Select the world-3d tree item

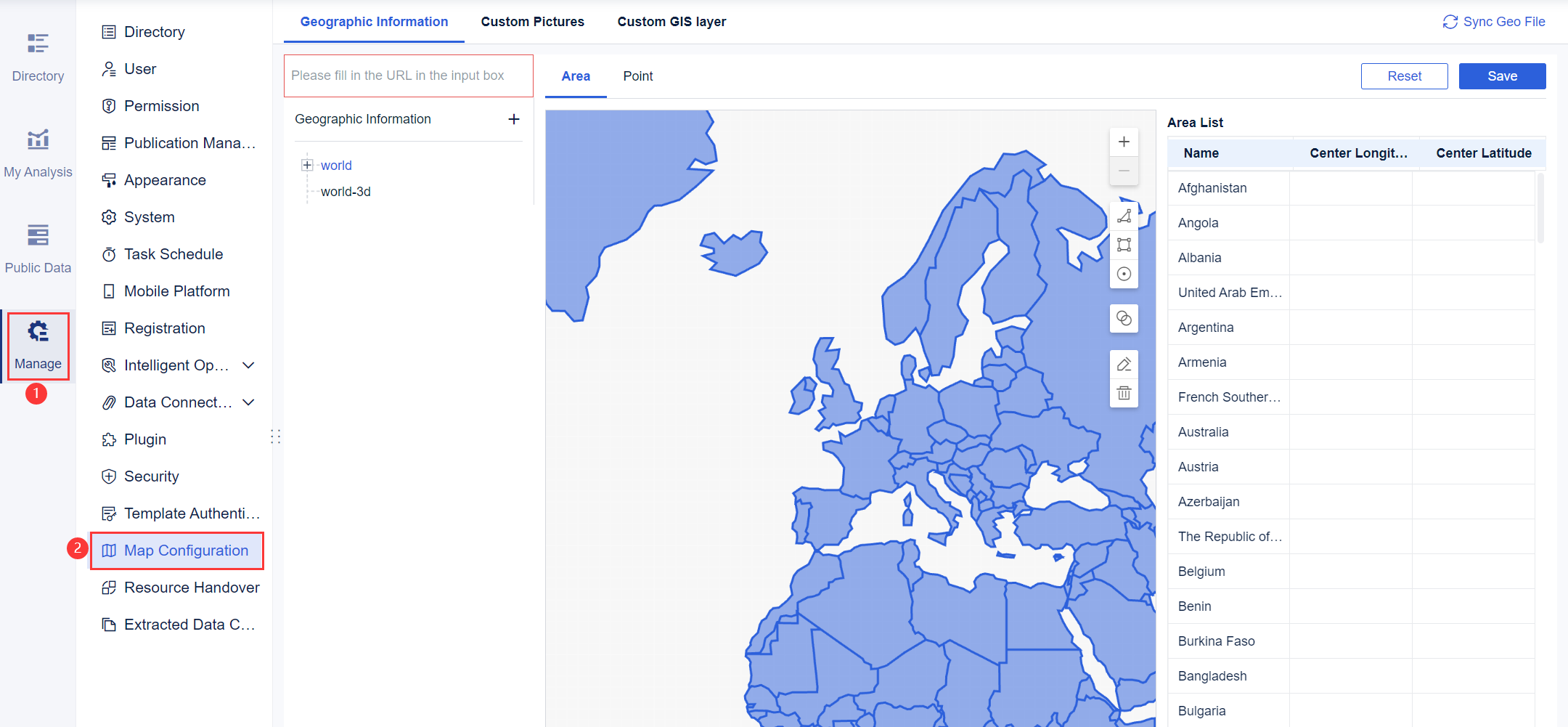pos(346,191)
